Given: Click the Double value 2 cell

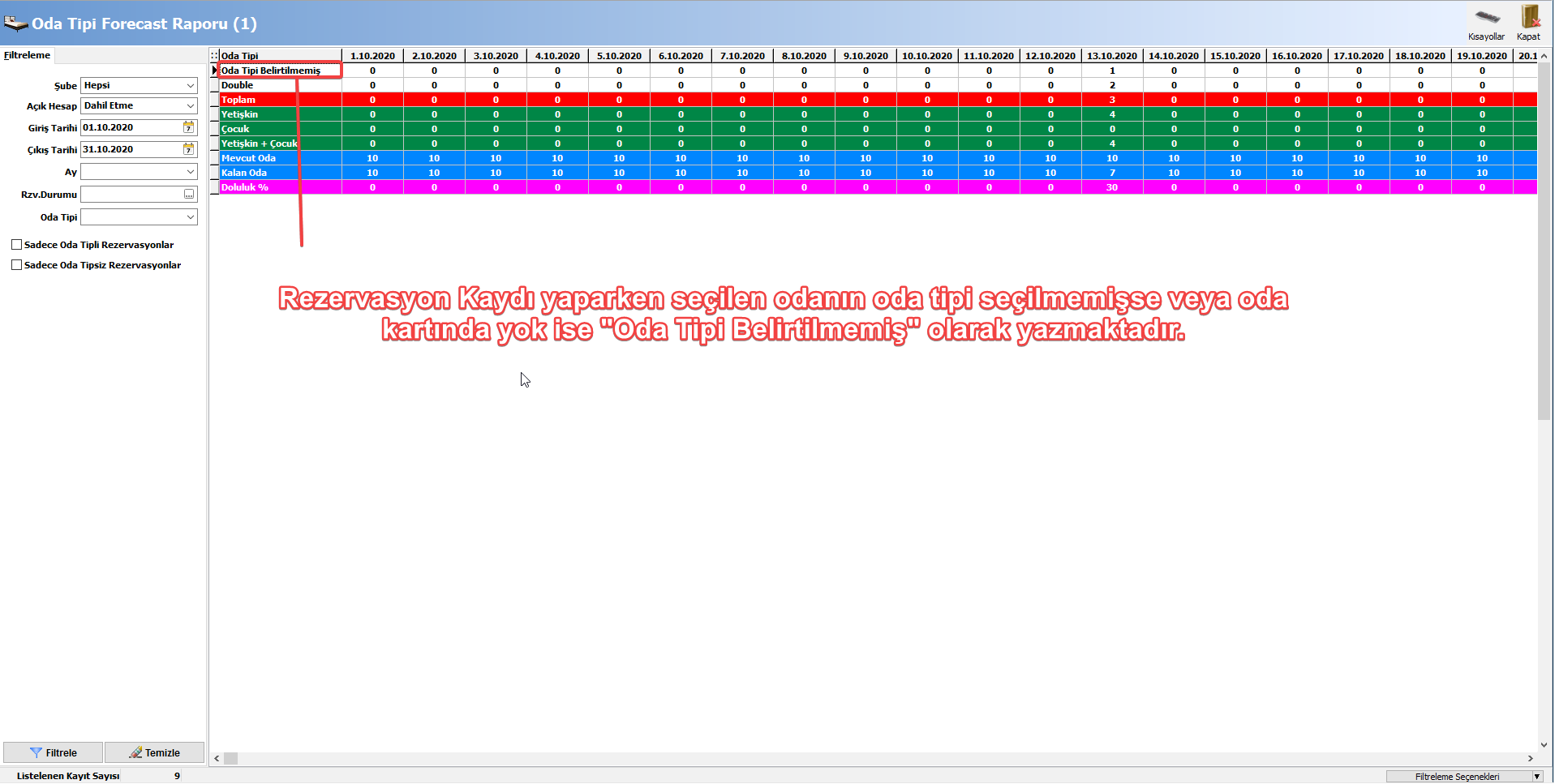Looking at the screenshot, I should (x=1112, y=85).
